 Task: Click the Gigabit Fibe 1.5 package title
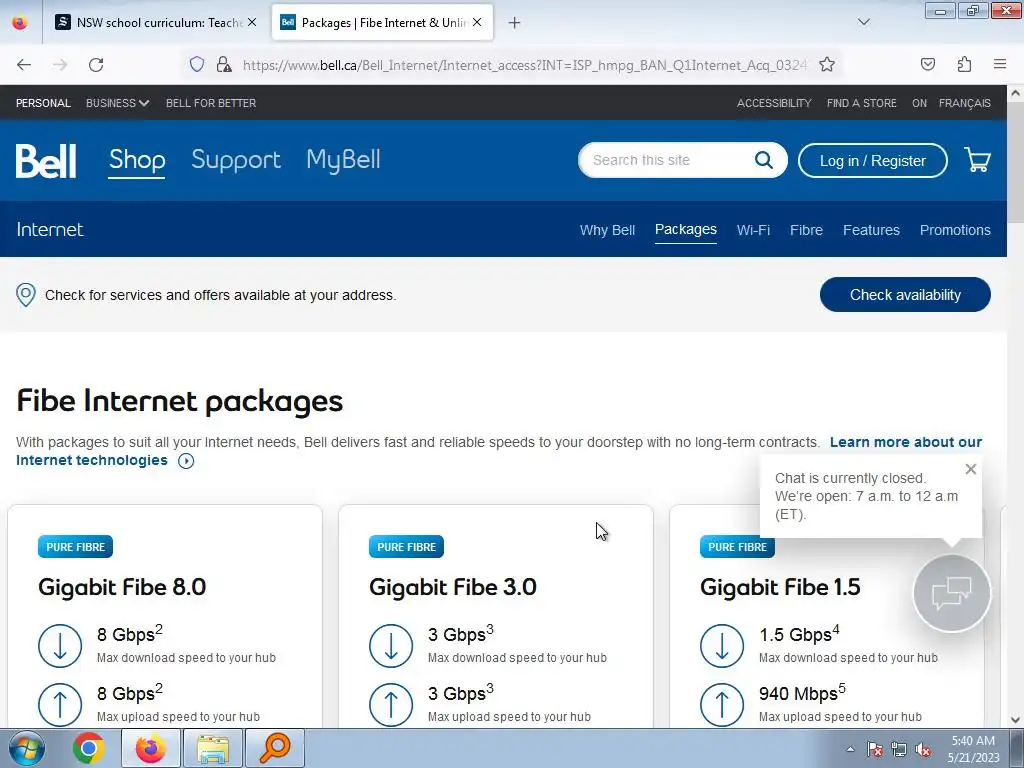coord(780,586)
